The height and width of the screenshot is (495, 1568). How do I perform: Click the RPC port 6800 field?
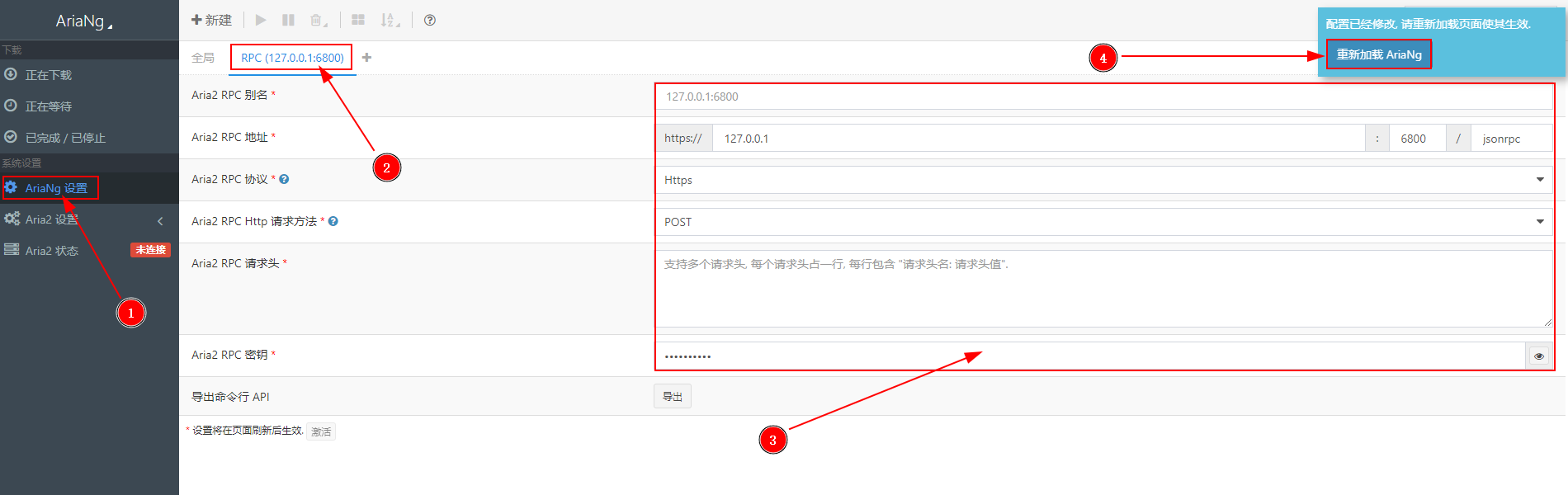coord(1416,139)
